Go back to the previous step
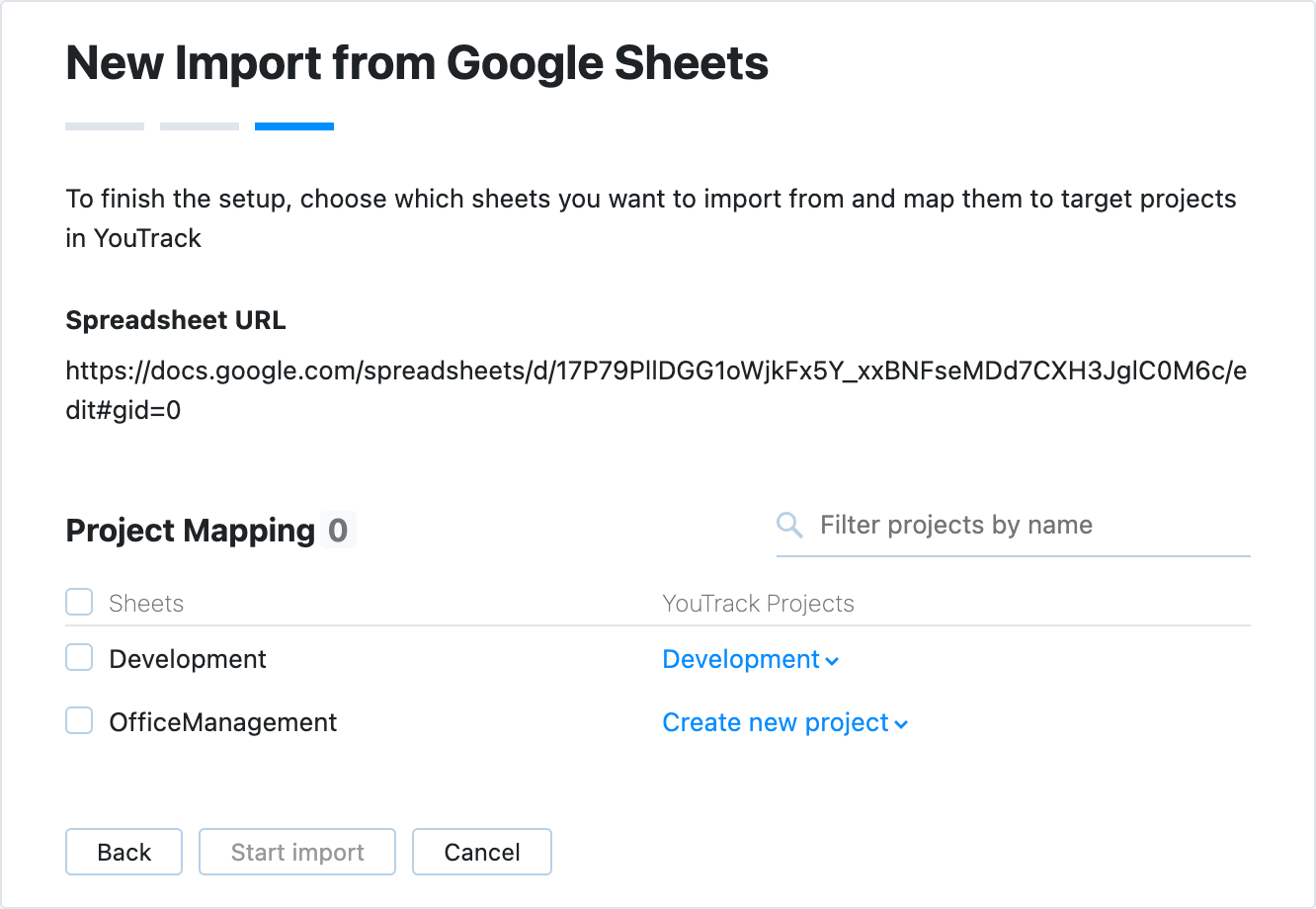Screen dimensions: 1316x909 [123, 851]
